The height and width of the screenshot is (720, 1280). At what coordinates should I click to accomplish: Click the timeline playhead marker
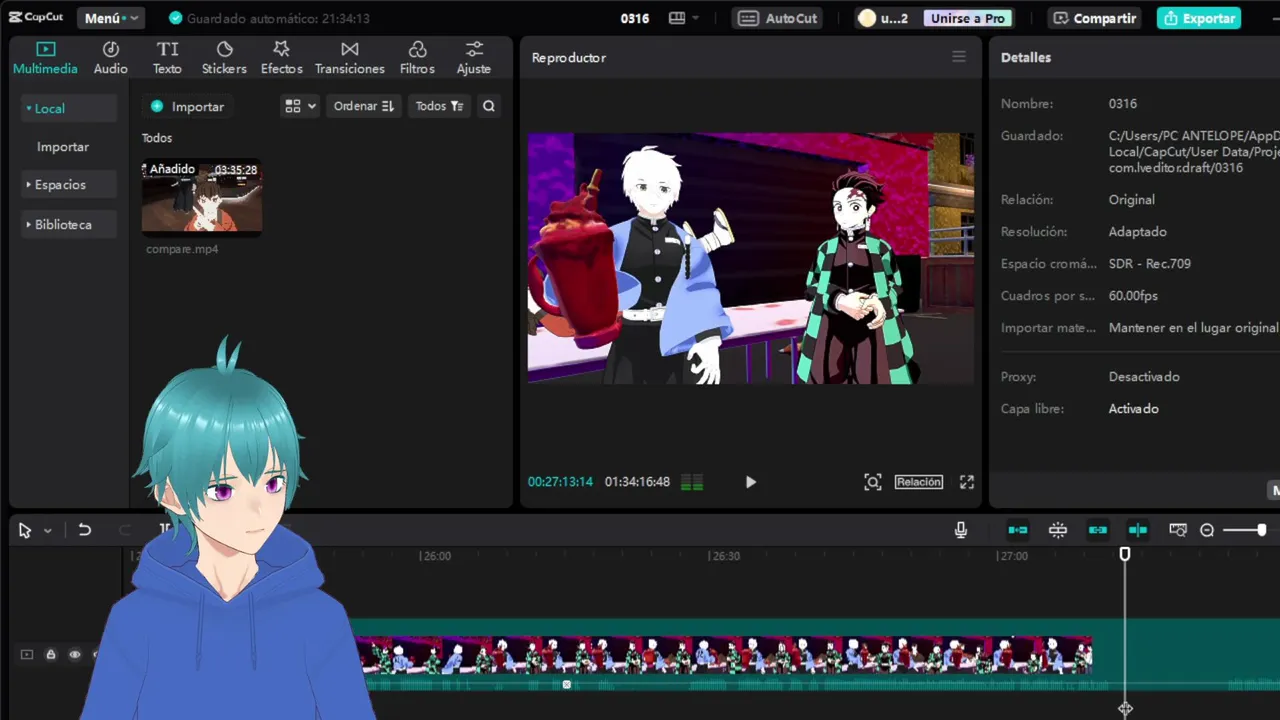point(1125,554)
